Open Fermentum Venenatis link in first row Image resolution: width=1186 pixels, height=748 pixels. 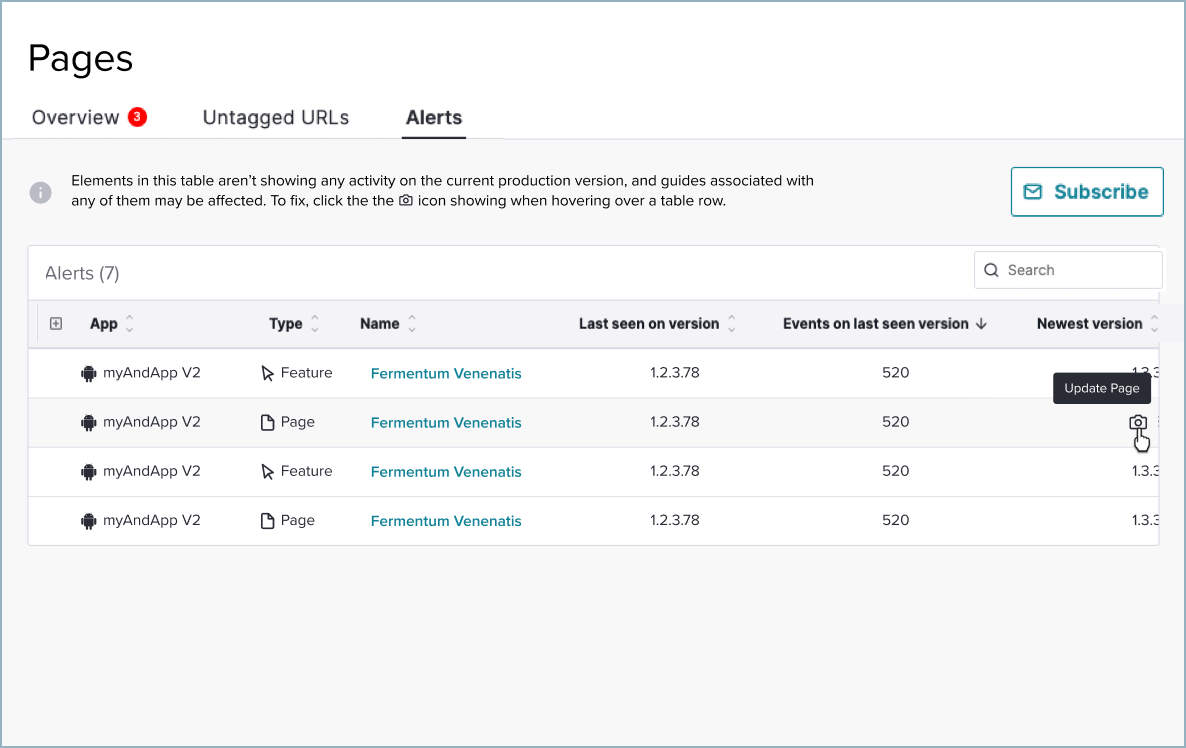pos(446,373)
